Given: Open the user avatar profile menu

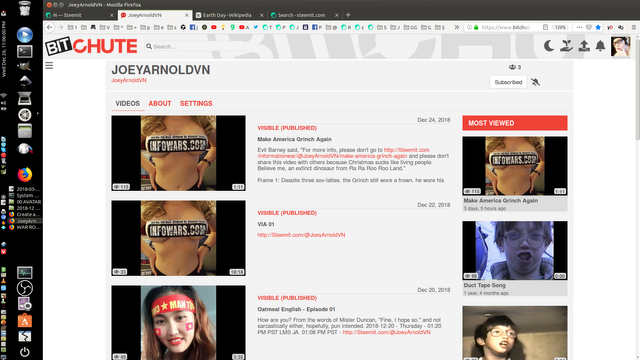Looking at the screenshot, I should tap(620, 46).
